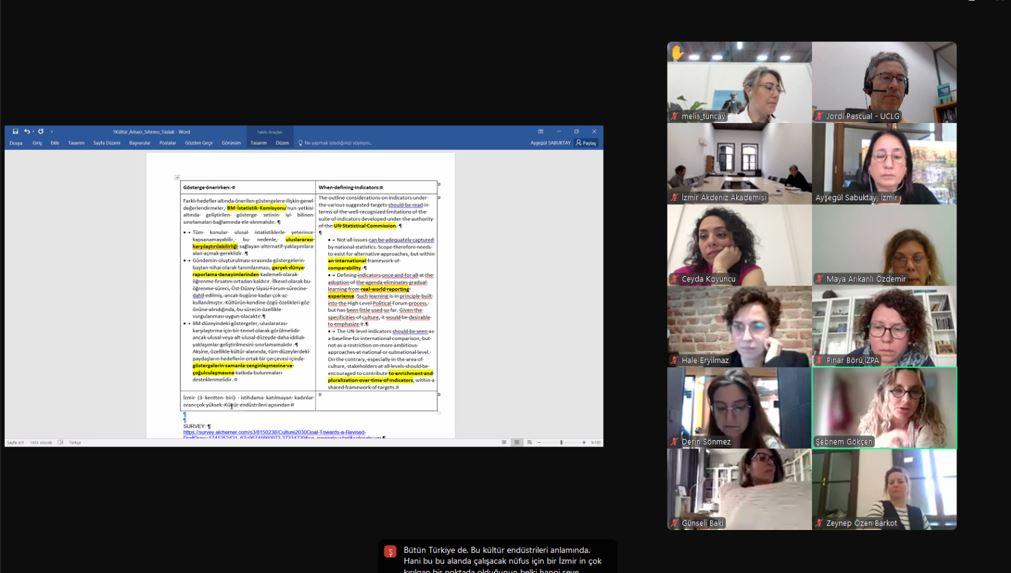Click the Aysegül SABUKTAY account name in Word
1011x573 pixels.
[550, 143]
